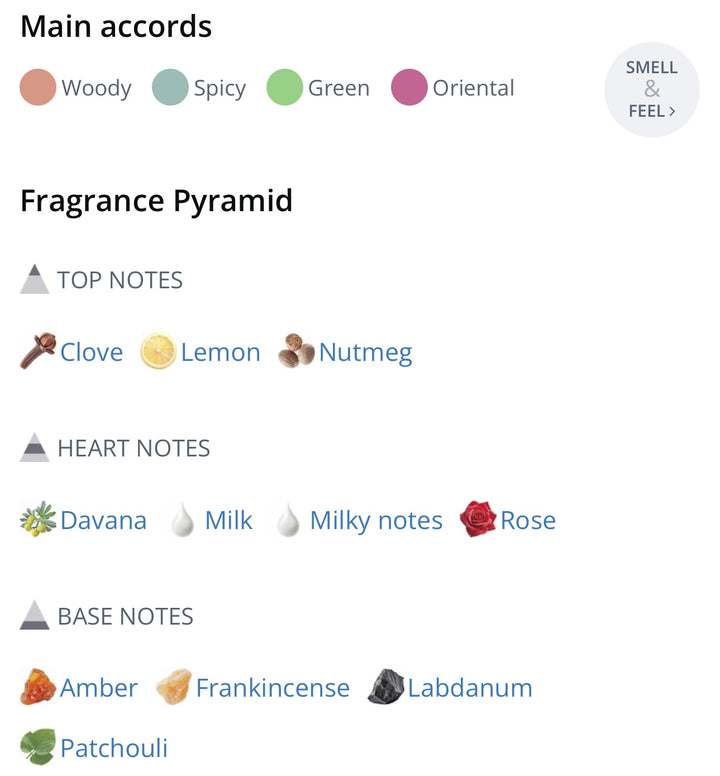Click the Davana plant icon
Image resolution: width=720 pixels, height=776 pixels.
(38, 519)
